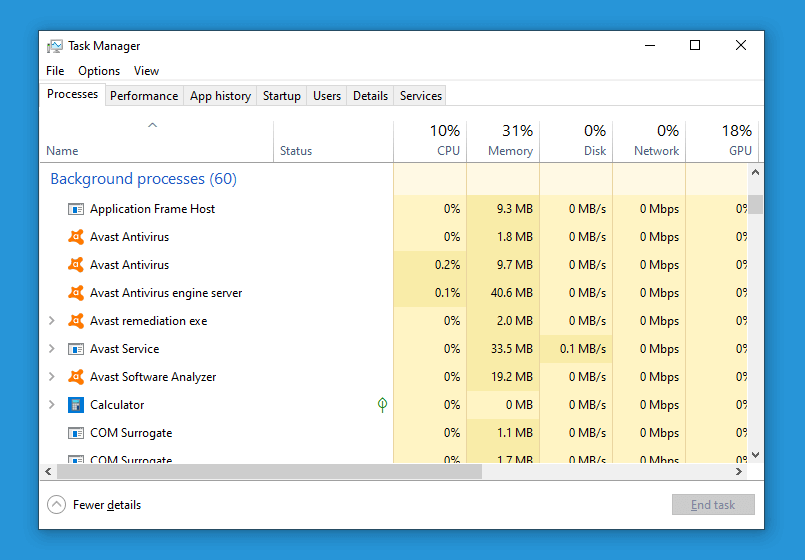805x560 pixels.
Task: Click the green leaf suspended icon for Calculator
Action: [382, 405]
